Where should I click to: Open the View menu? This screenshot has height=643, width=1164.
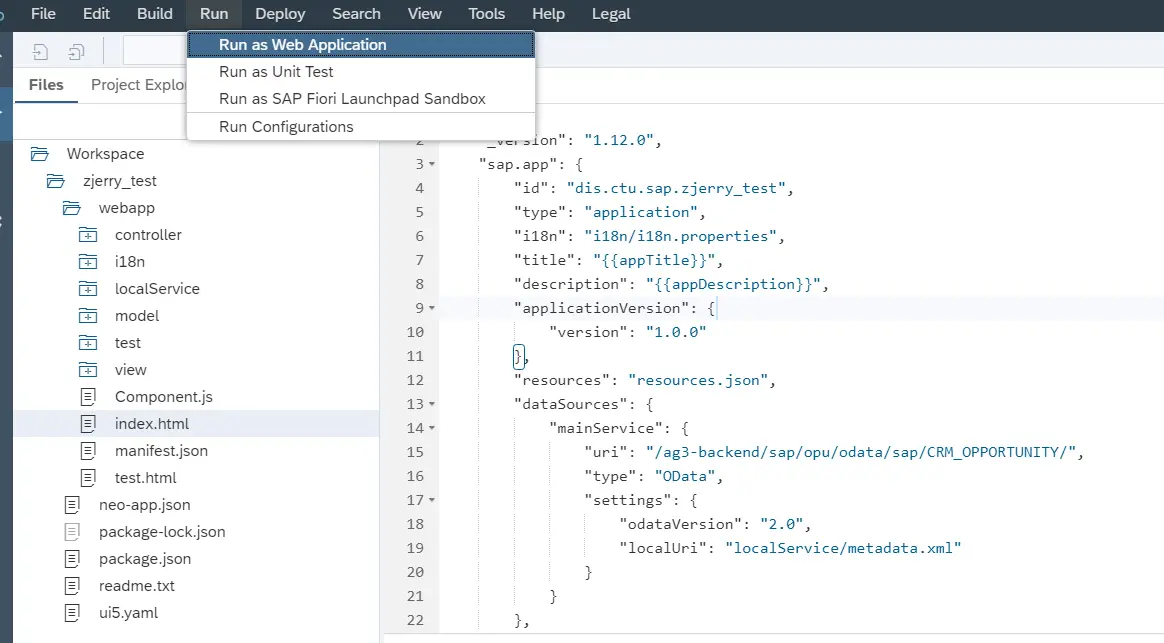425,13
